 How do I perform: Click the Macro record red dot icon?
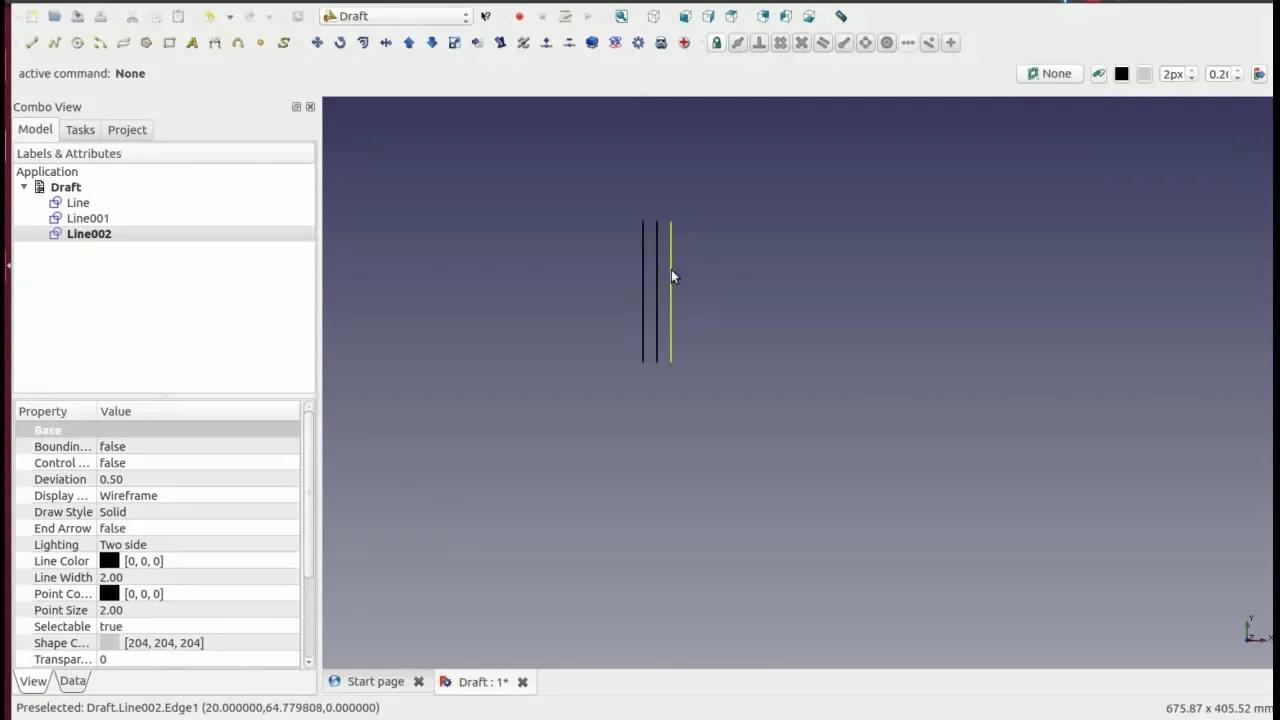pyautogui.click(x=519, y=15)
